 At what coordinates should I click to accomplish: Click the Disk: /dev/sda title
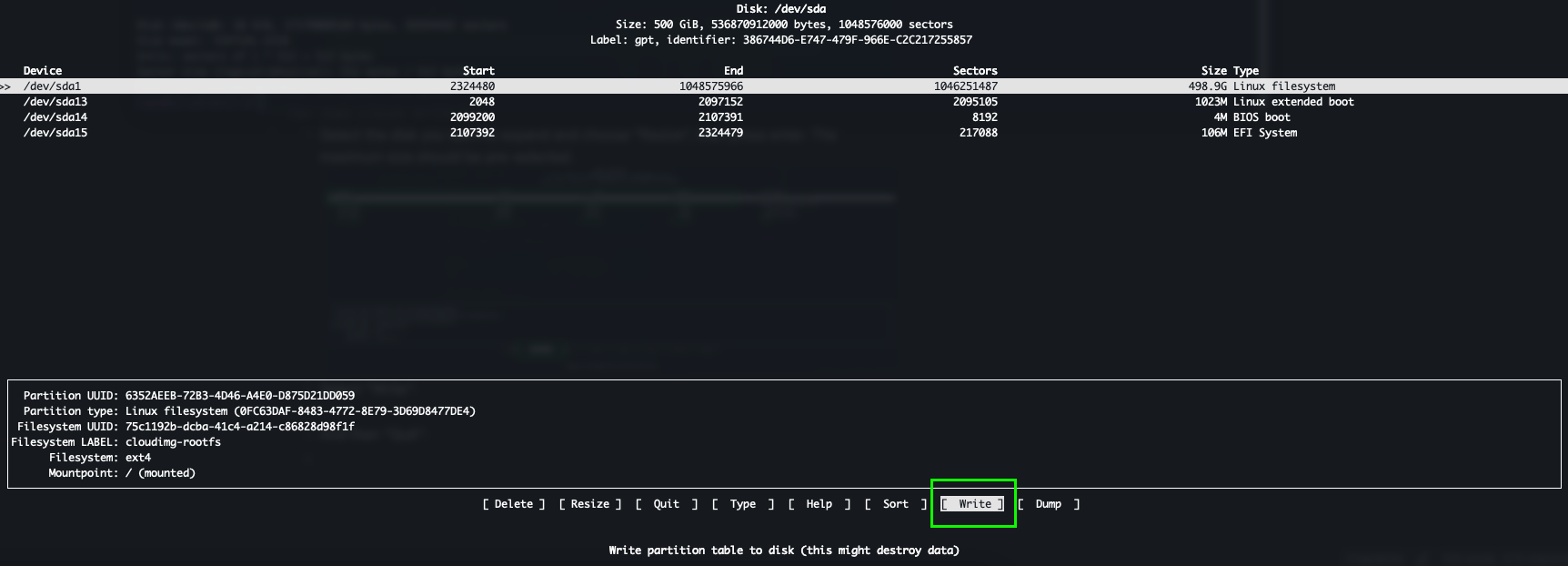[781, 9]
